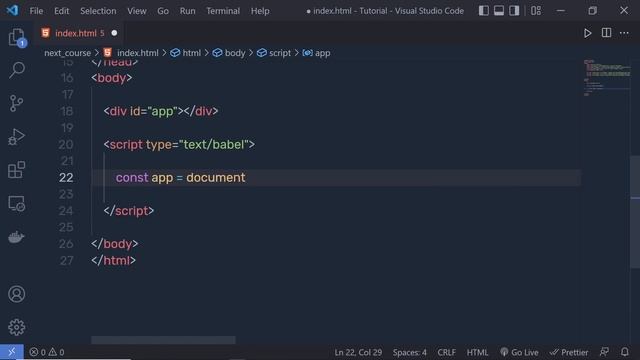Open the Edit menu

tap(62, 11)
